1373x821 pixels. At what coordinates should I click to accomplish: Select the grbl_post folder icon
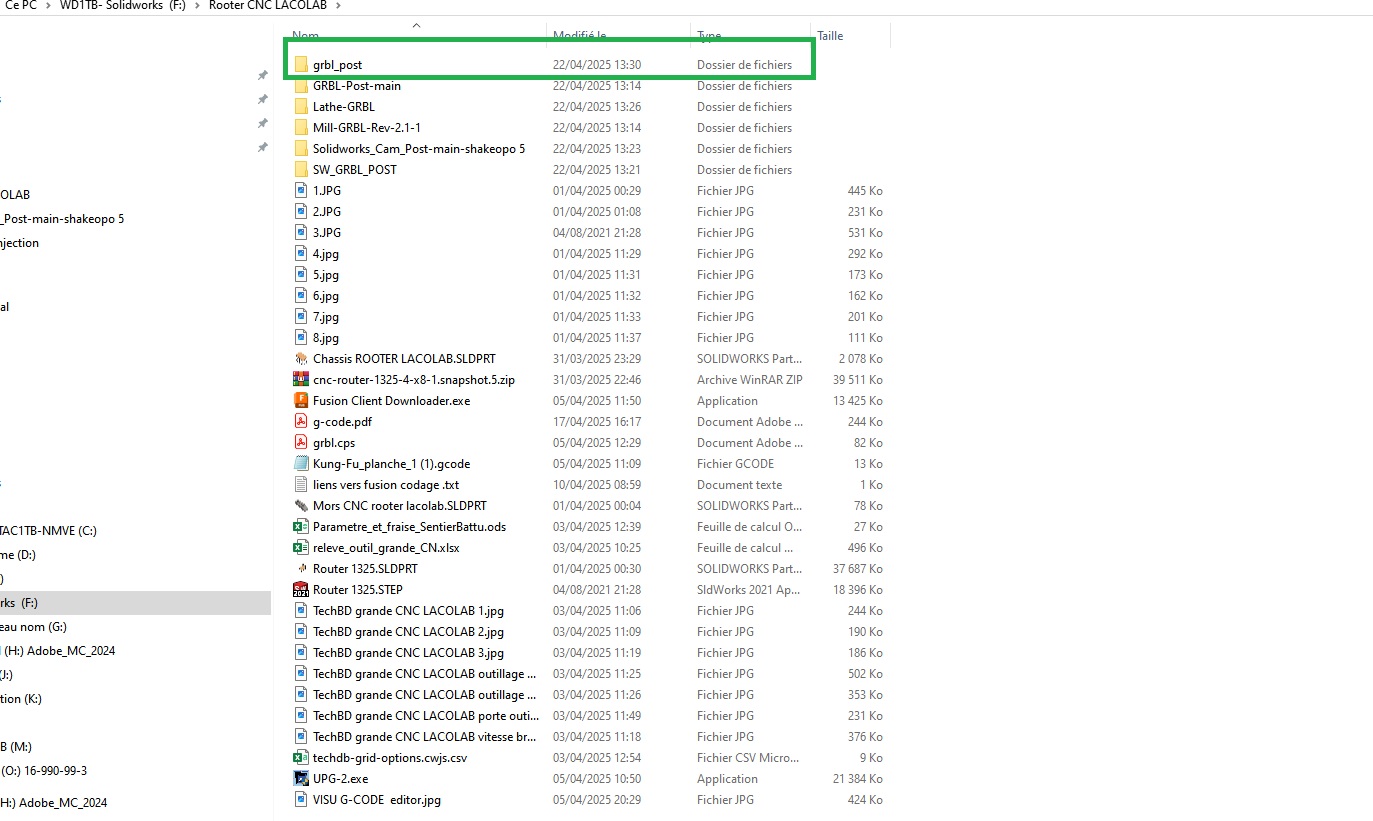point(301,65)
